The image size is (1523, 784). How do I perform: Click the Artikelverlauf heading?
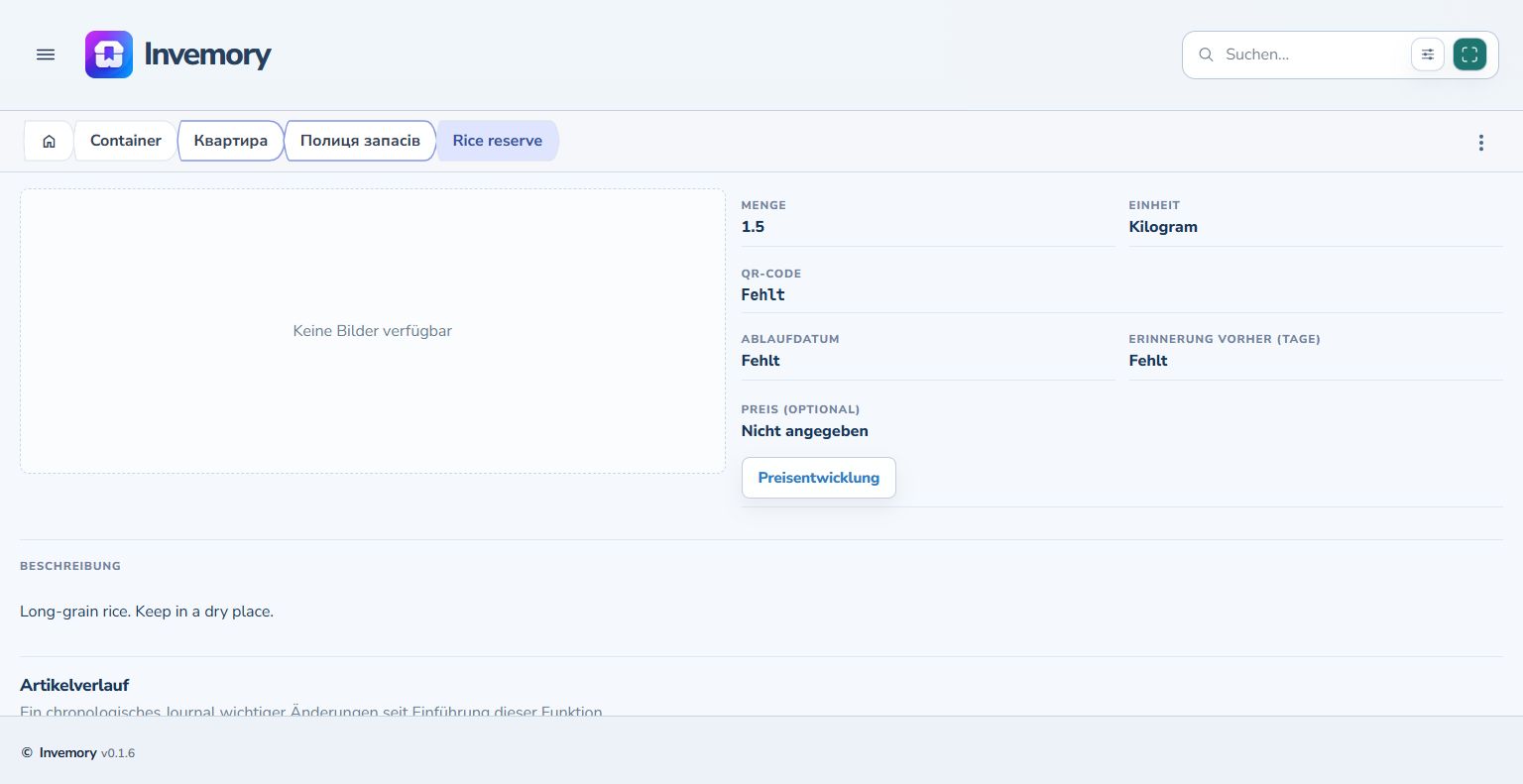[x=74, y=685]
